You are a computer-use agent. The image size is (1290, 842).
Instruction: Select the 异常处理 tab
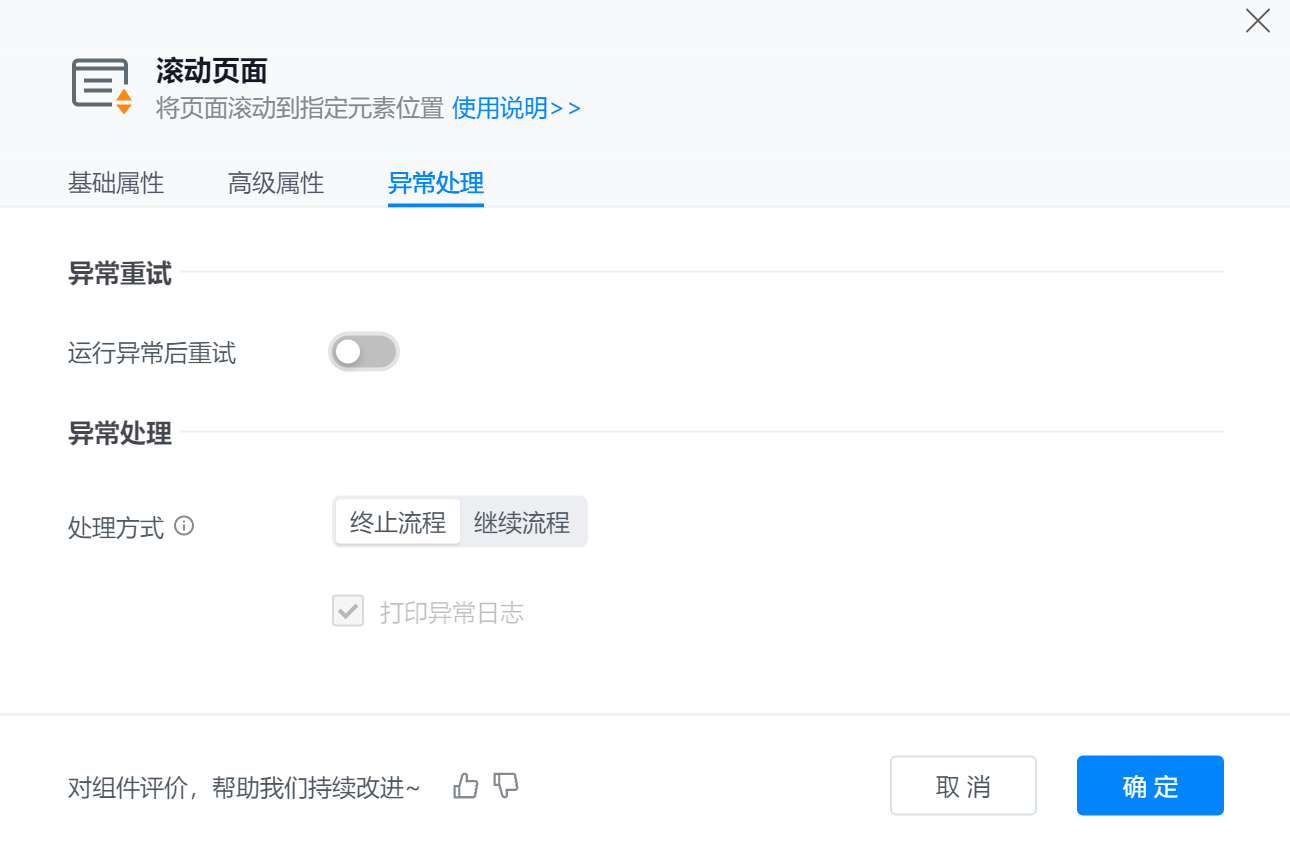point(436,183)
